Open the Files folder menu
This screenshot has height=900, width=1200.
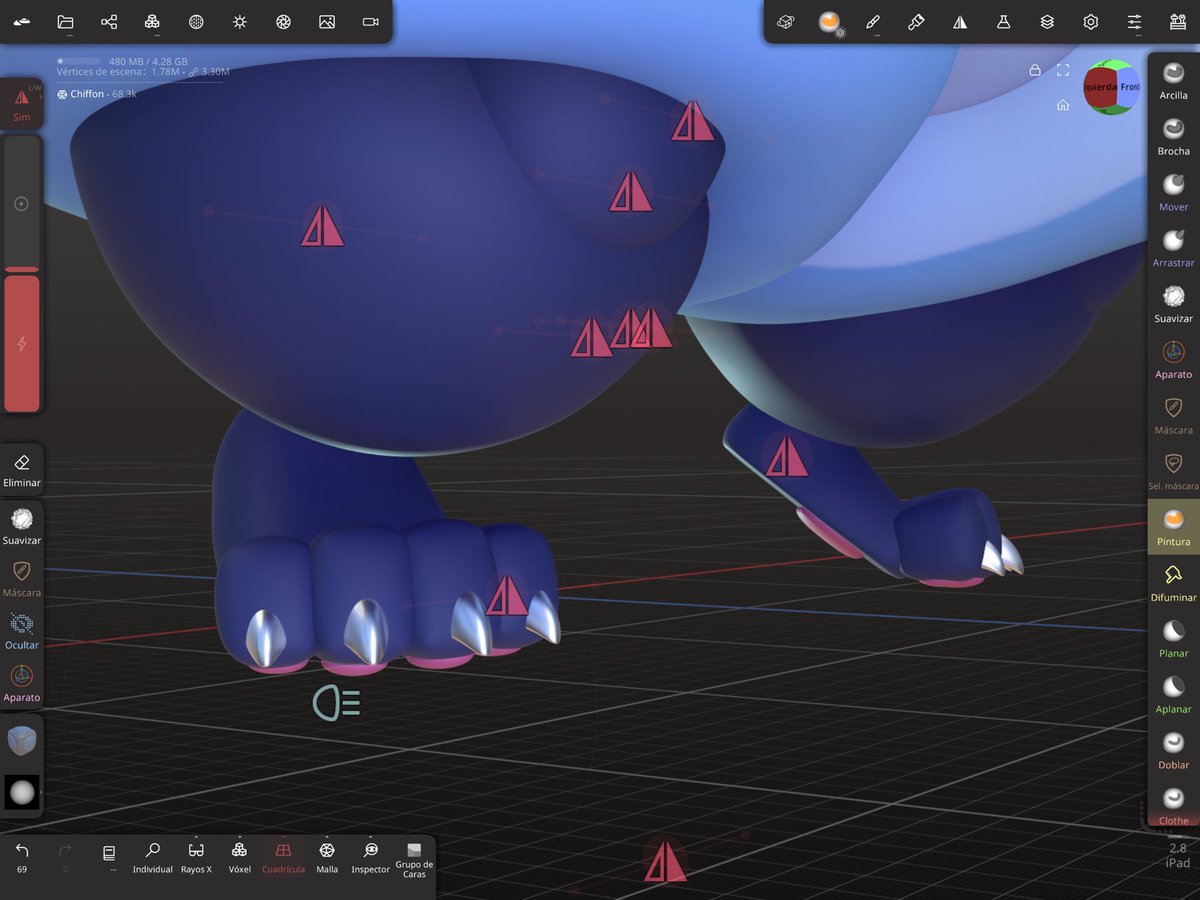point(66,21)
